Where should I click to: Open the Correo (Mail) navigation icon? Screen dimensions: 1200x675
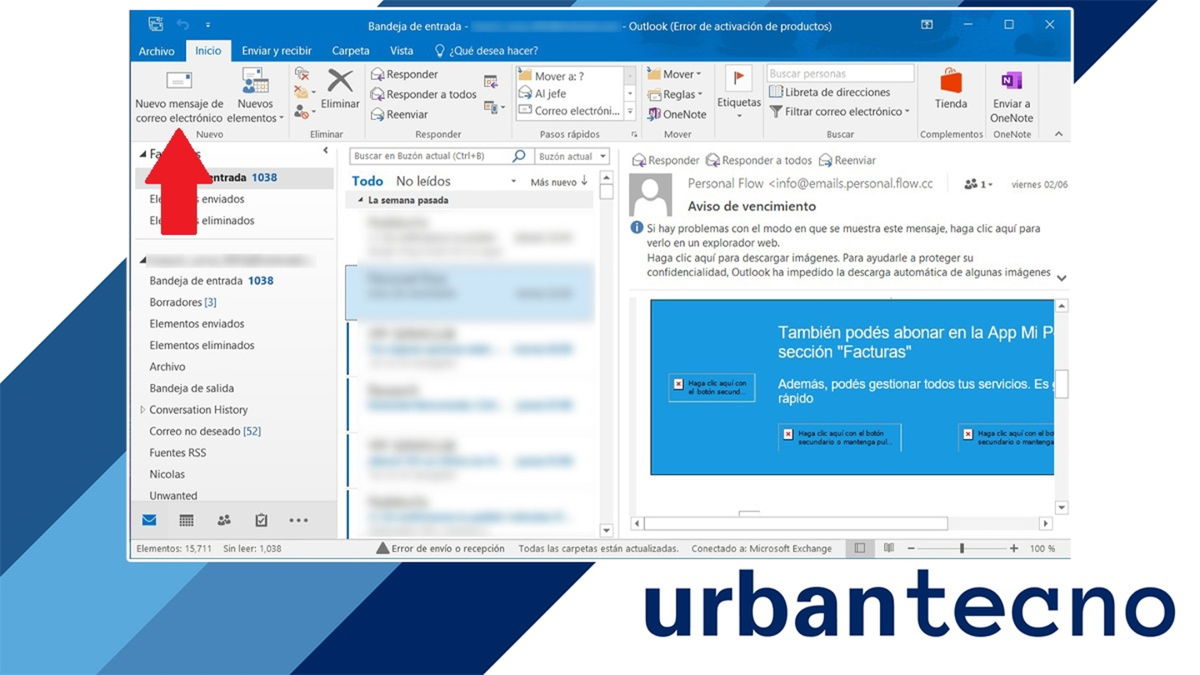pos(151,519)
